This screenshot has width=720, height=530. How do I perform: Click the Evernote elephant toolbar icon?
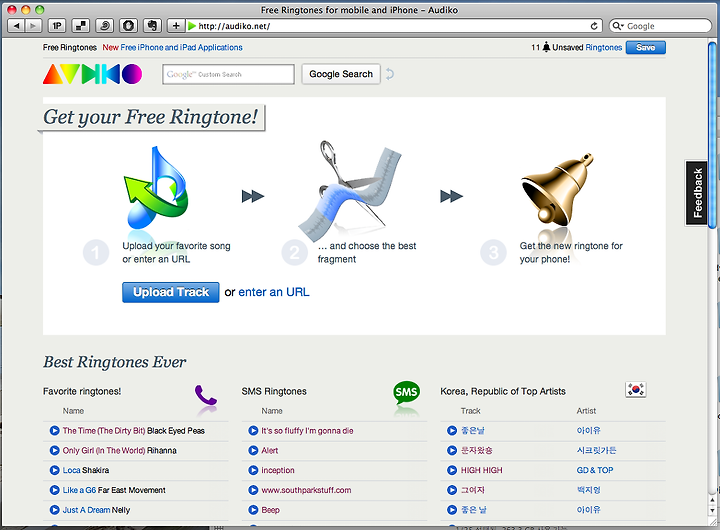[152, 26]
